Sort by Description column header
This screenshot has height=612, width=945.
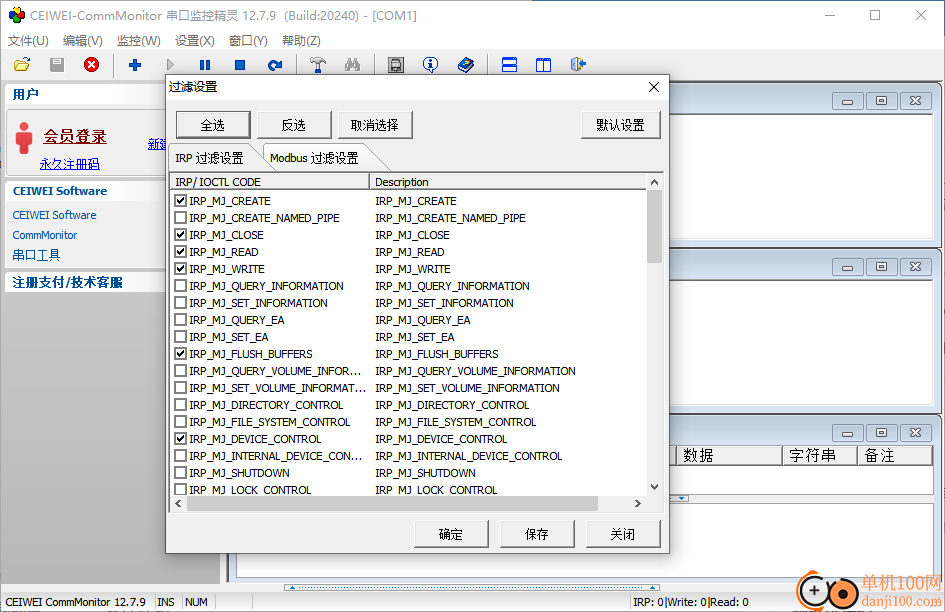pyautogui.click(x=508, y=181)
